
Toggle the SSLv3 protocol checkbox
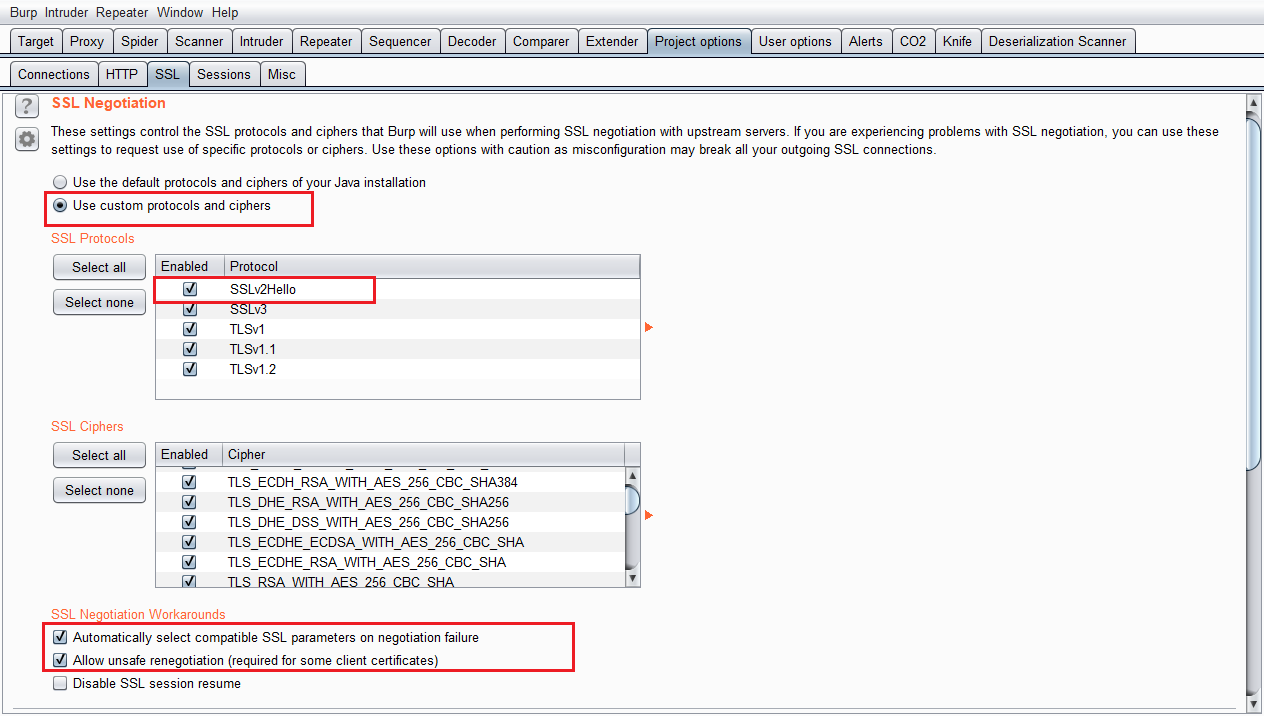[x=190, y=309]
